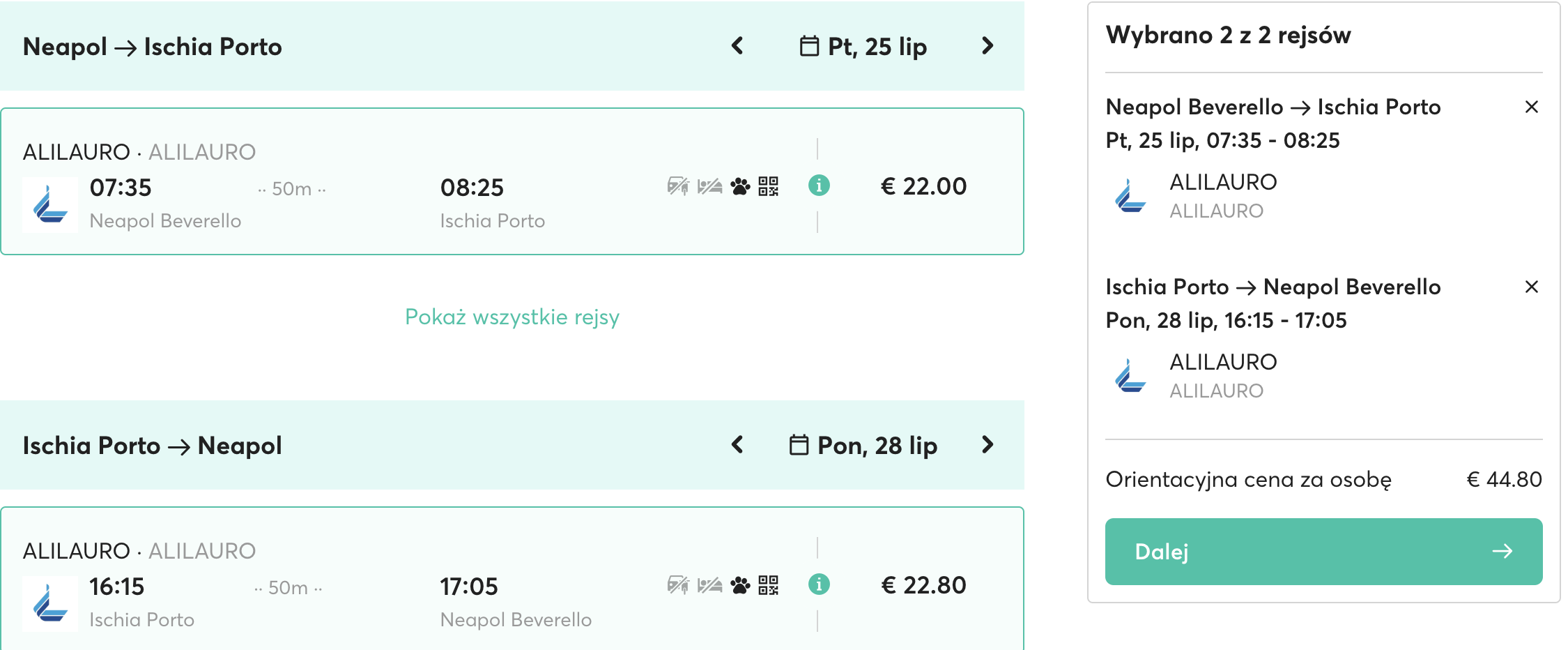Go to next day after Pt, 25 lip
1568x650 pixels.
tap(987, 46)
